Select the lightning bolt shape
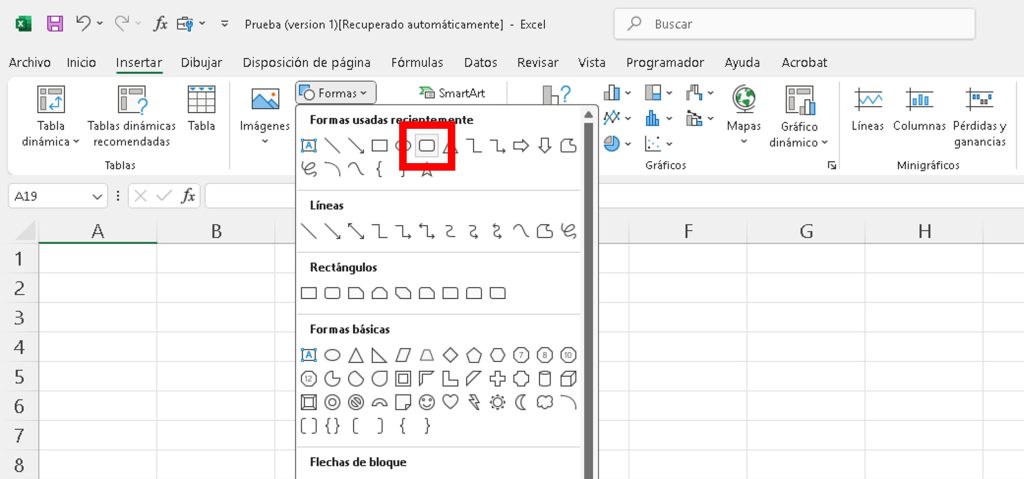1024x479 pixels. [474, 402]
